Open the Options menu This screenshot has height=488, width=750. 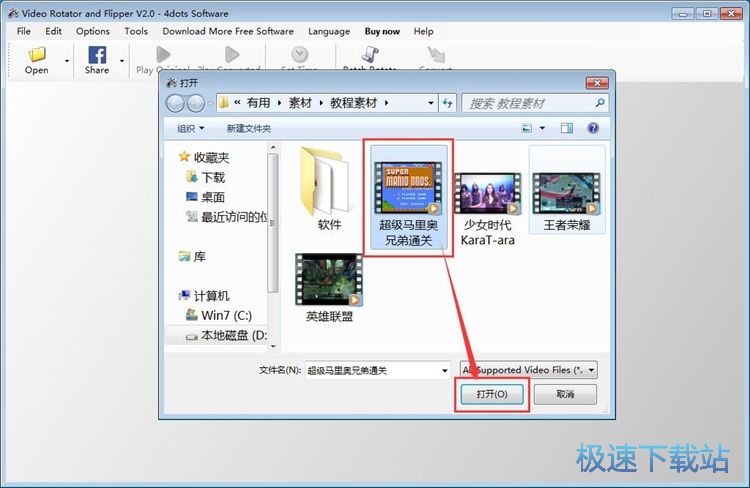[93, 32]
